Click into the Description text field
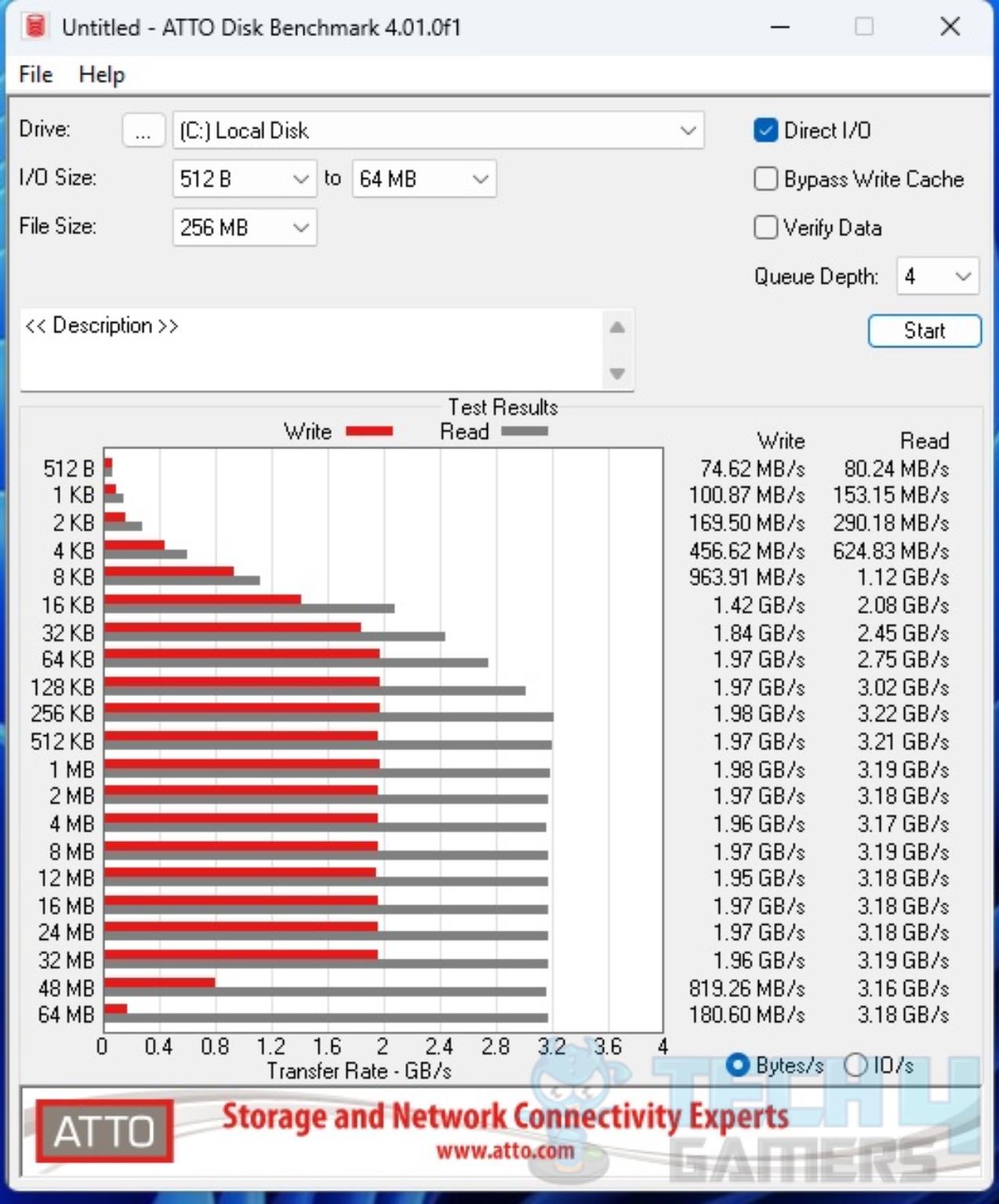999x1204 pixels. click(311, 349)
